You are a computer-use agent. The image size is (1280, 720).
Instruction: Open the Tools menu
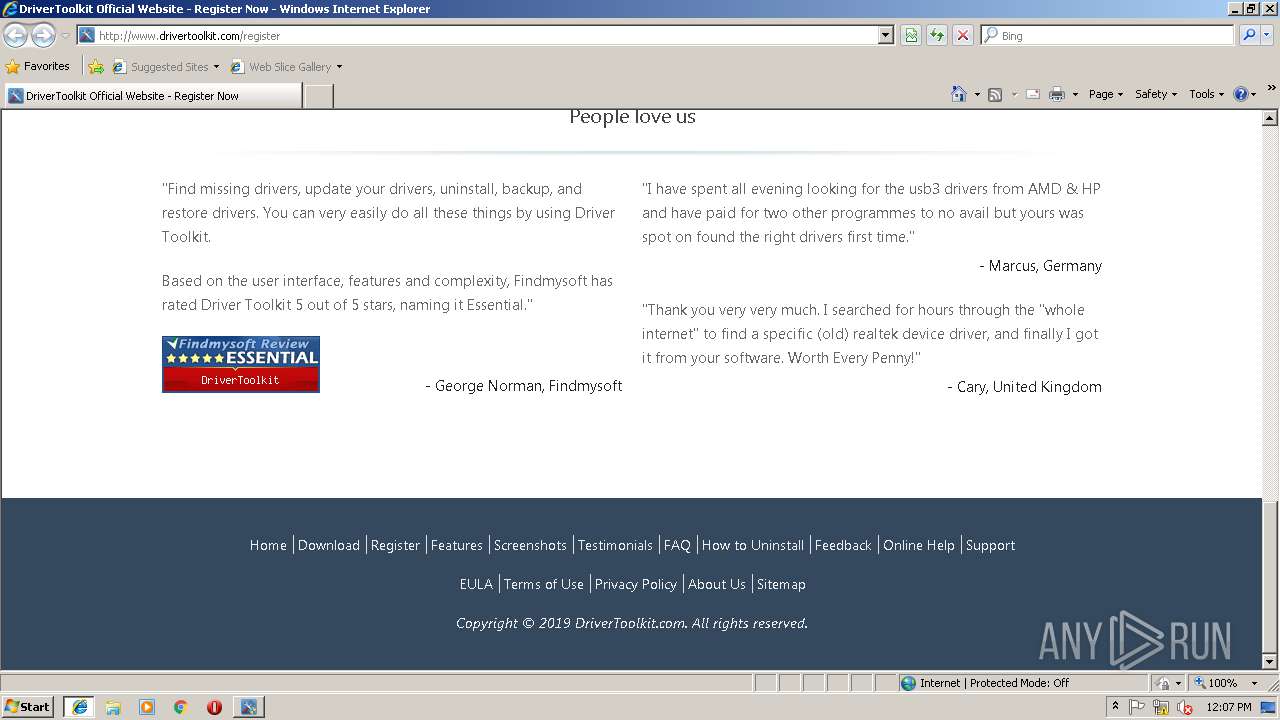1206,94
